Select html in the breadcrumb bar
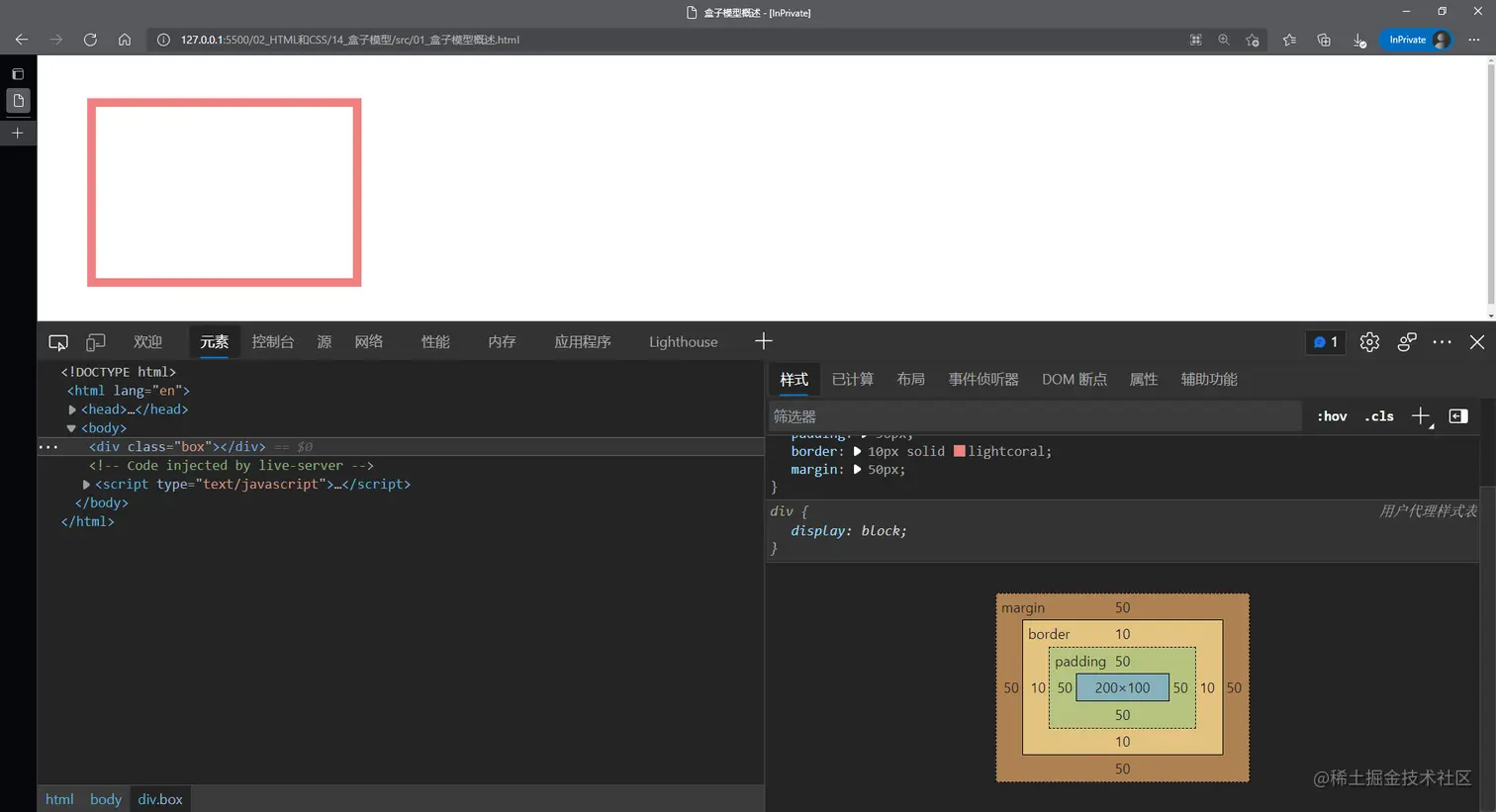1496x812 pixels. (x=59, y=799)
